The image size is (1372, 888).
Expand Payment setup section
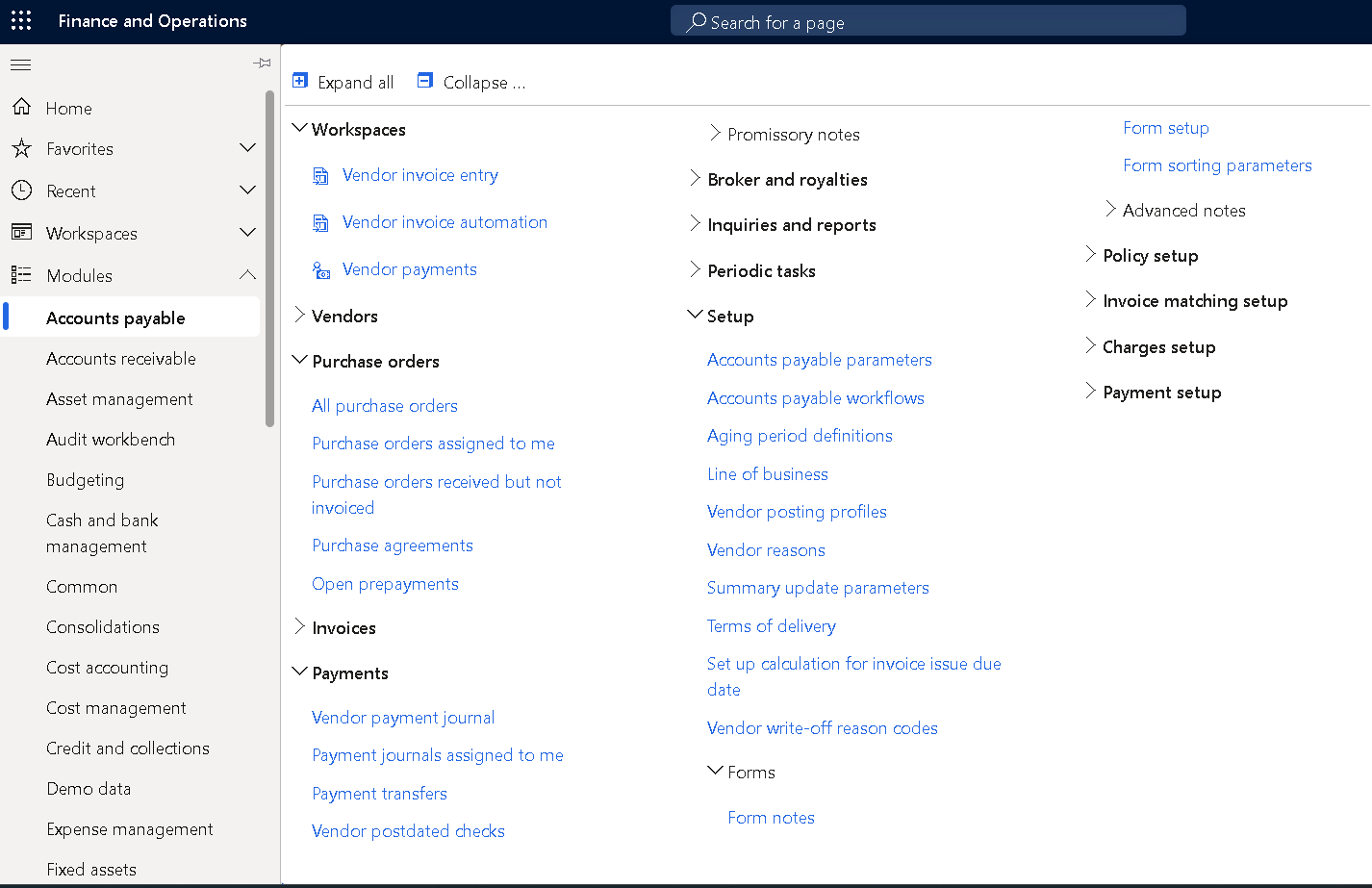1090,391
